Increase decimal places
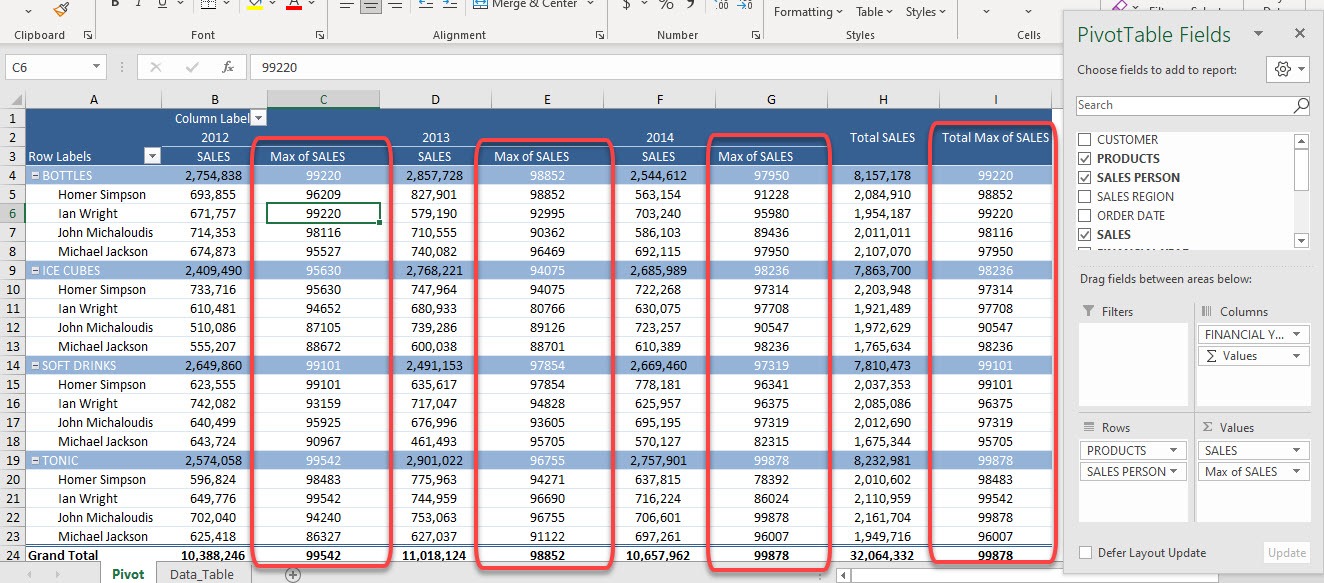 point(722,5)
